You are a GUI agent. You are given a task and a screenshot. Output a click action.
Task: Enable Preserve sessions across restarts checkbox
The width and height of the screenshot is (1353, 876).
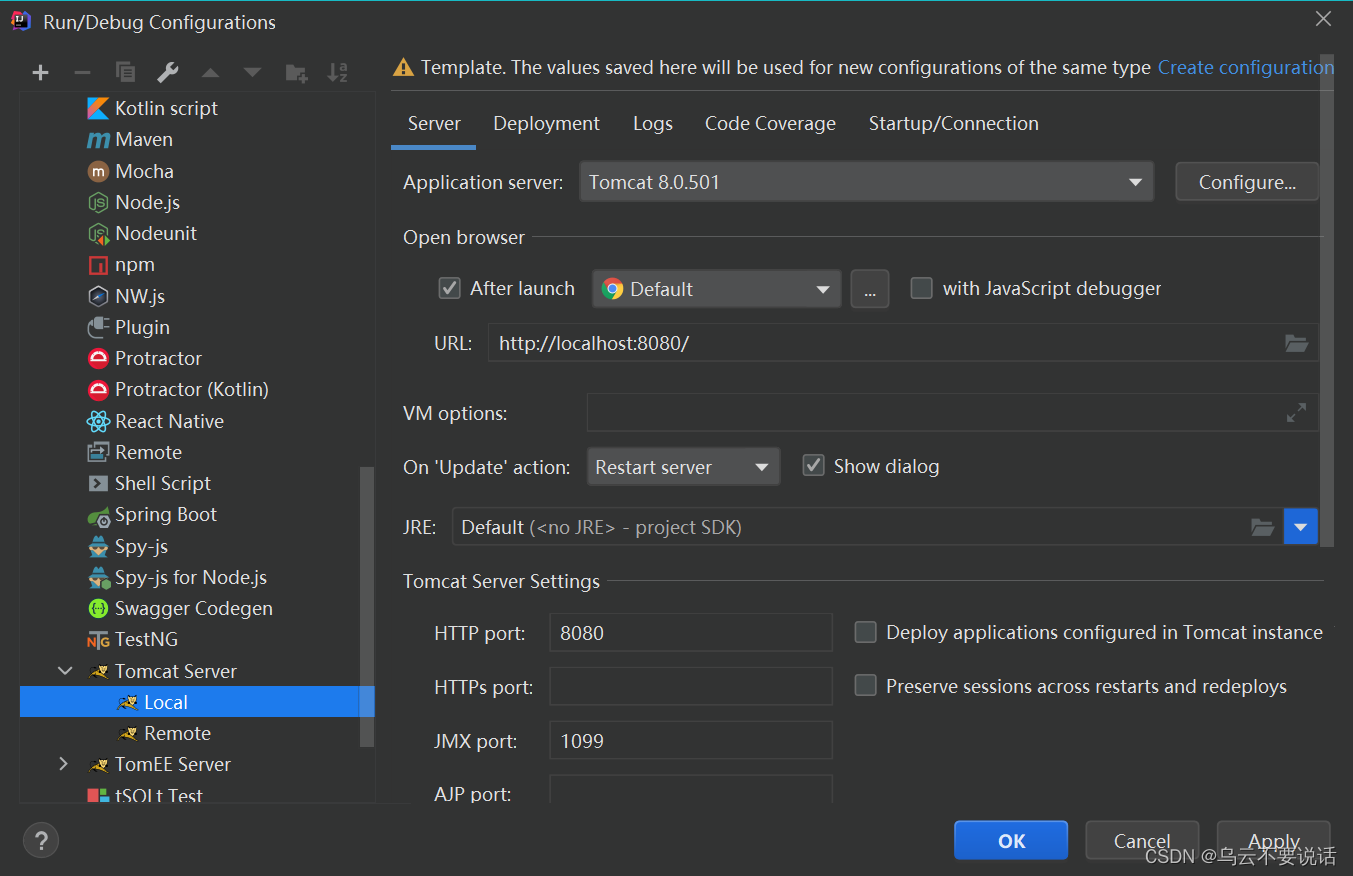[x=865, y=686]
